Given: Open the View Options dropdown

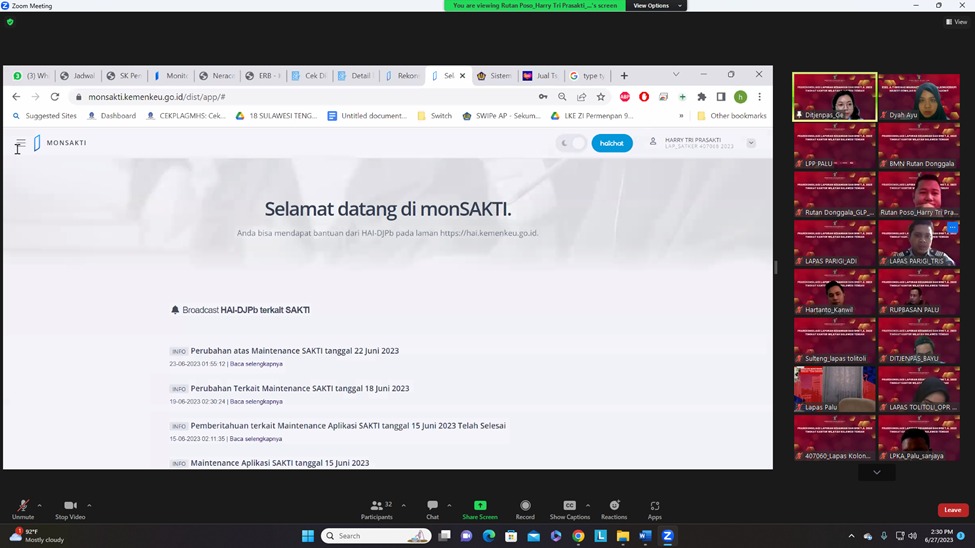Looking at the screenshot, I should pos(655,6).
